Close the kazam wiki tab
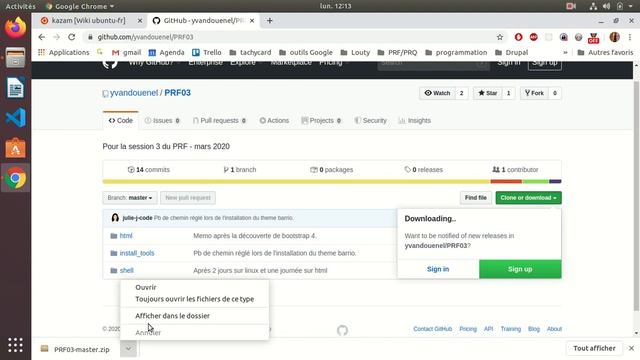640x360 pixels. [140, 20]
